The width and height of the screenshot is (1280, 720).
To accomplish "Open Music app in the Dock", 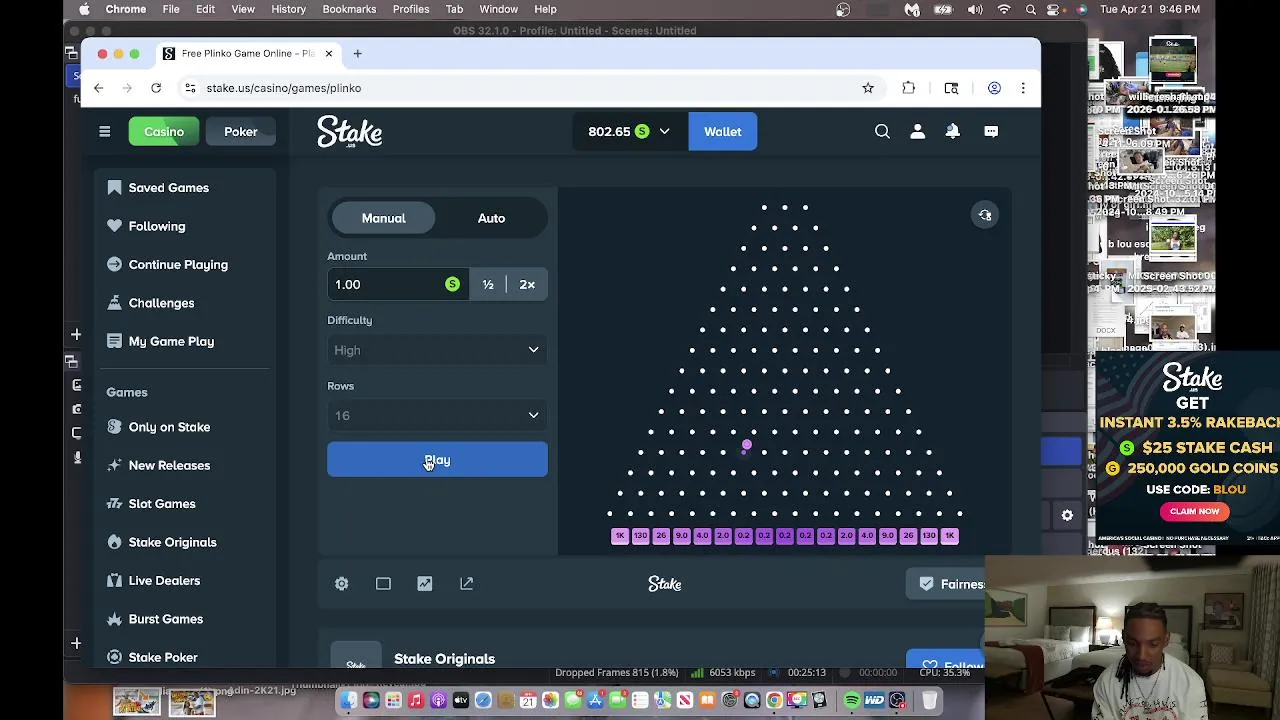I will coord(416,700).
